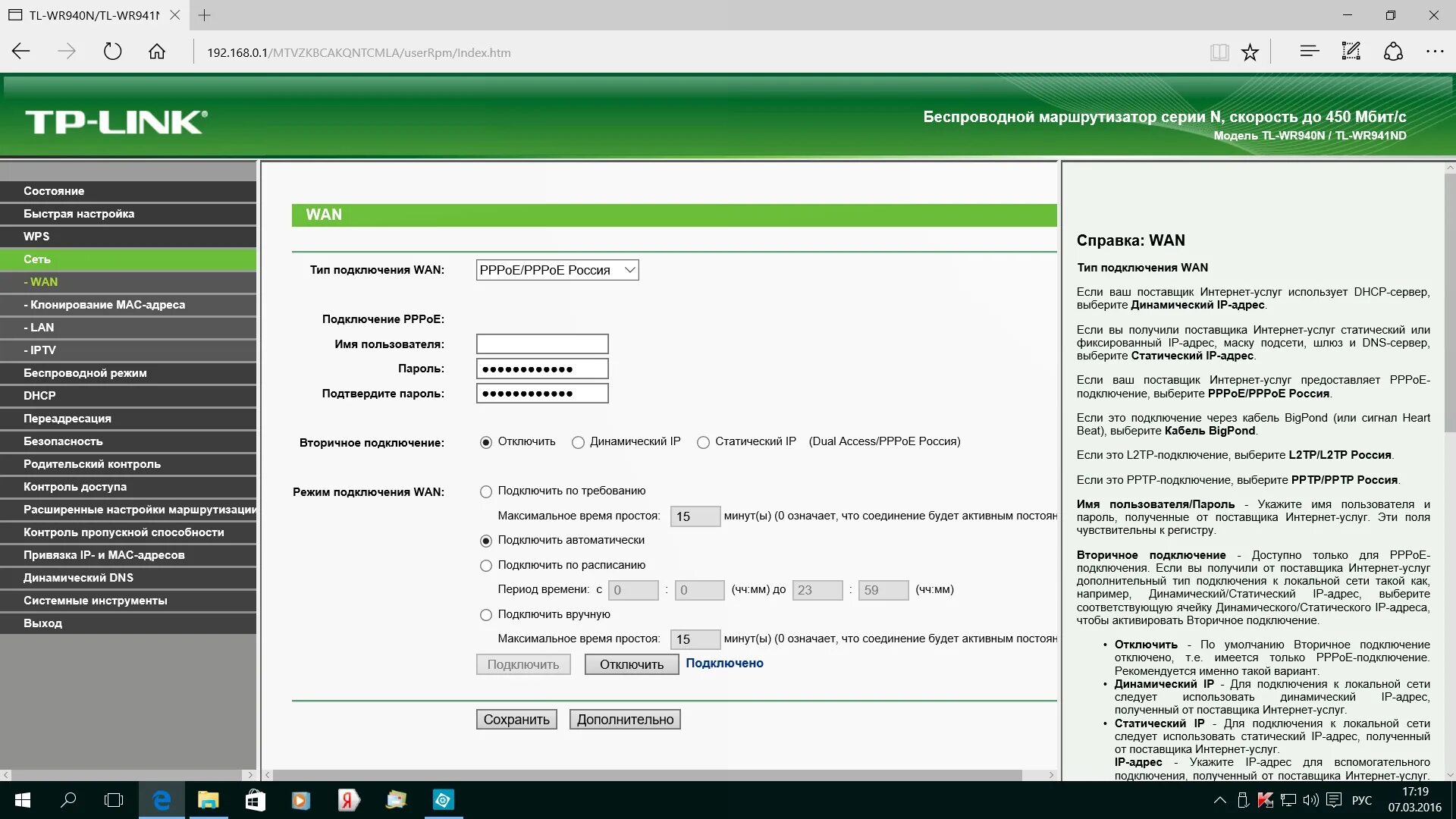Click the Отключить button
The width and height of the screenshot is (1456, 819).
pyautogui.click(x=631, y=664)
